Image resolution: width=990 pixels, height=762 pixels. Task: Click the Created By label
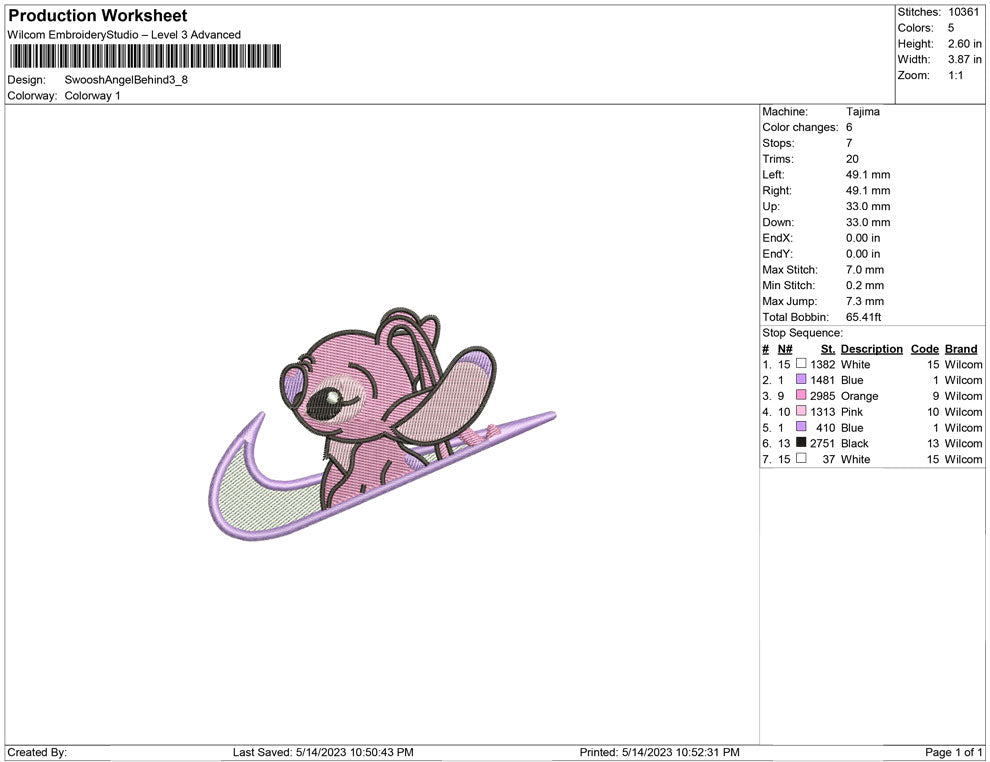pyautogui.click(x=37, y=752)
